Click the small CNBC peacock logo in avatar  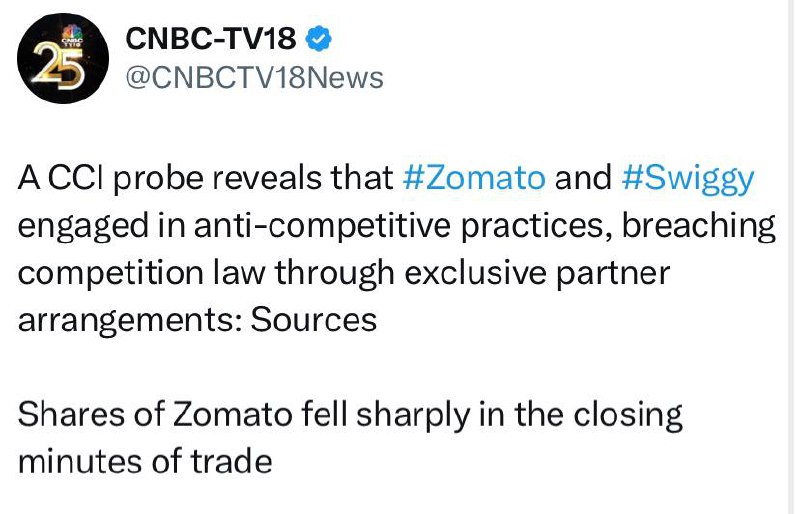pos(72,35)
